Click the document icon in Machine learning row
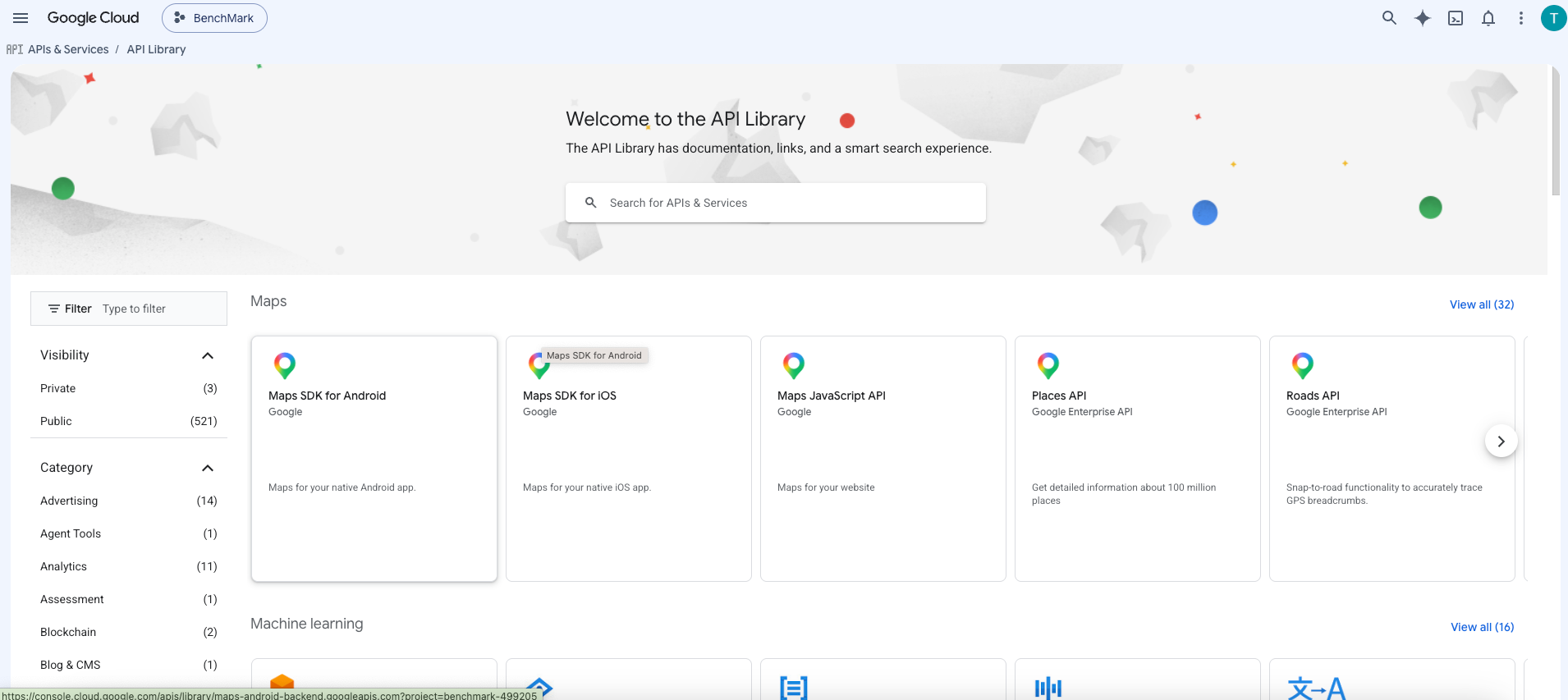 (794, 688)
